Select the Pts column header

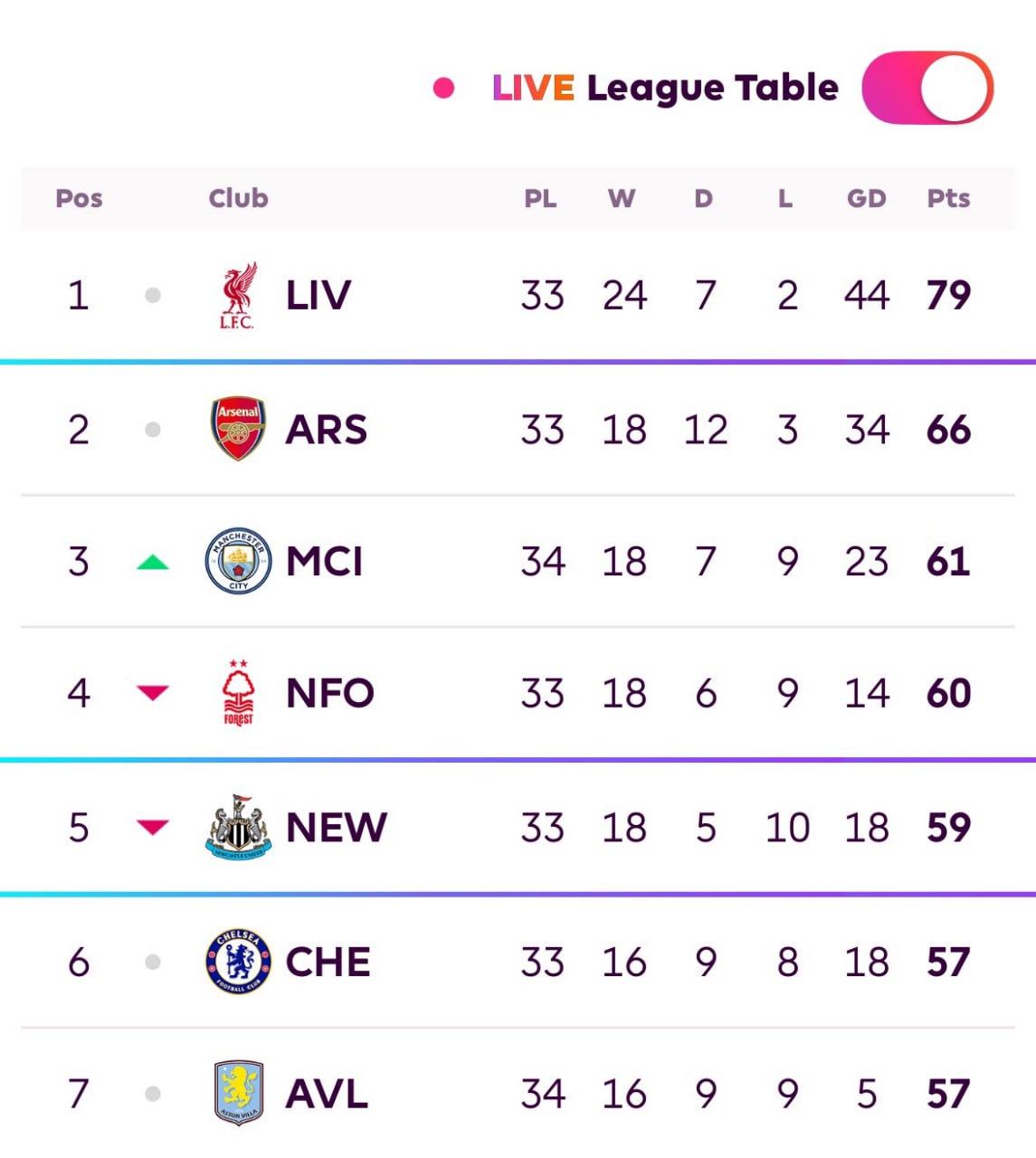pyautogui.click(x=948, y=198)
